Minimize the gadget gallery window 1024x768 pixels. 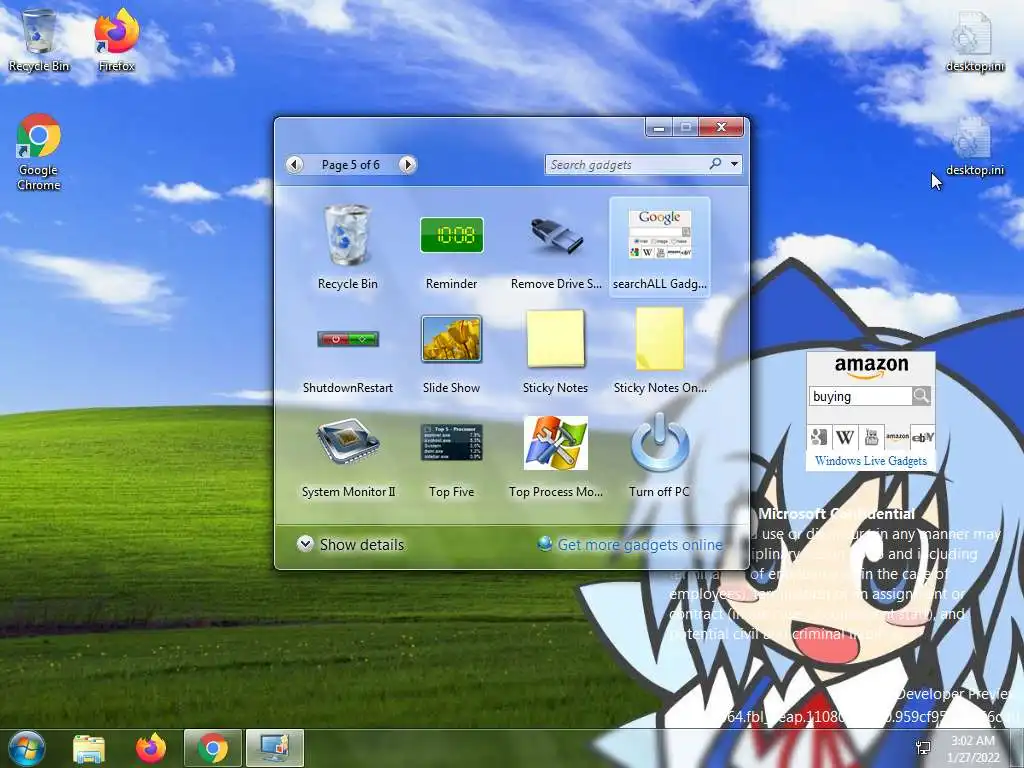pyautogui.click(x=659, y=127)
